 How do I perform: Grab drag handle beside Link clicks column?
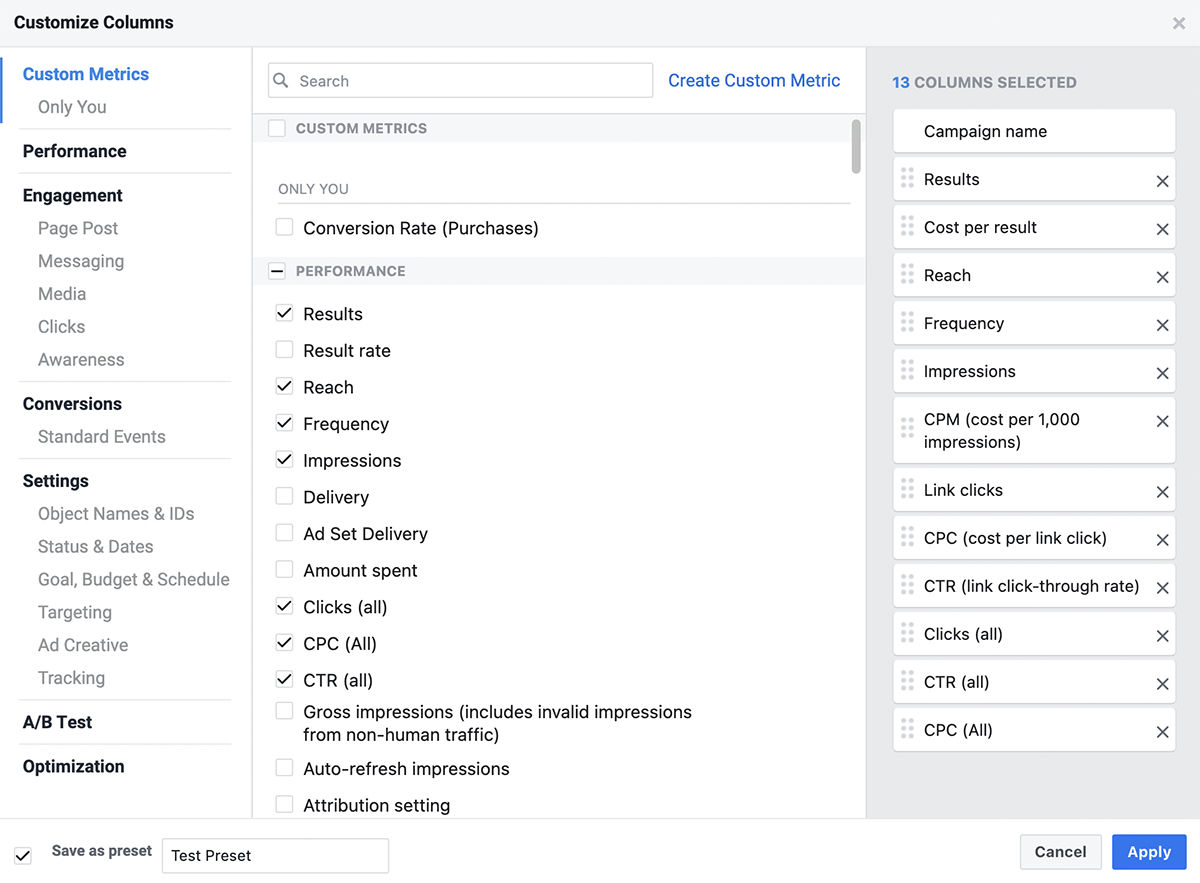point(907,489)
